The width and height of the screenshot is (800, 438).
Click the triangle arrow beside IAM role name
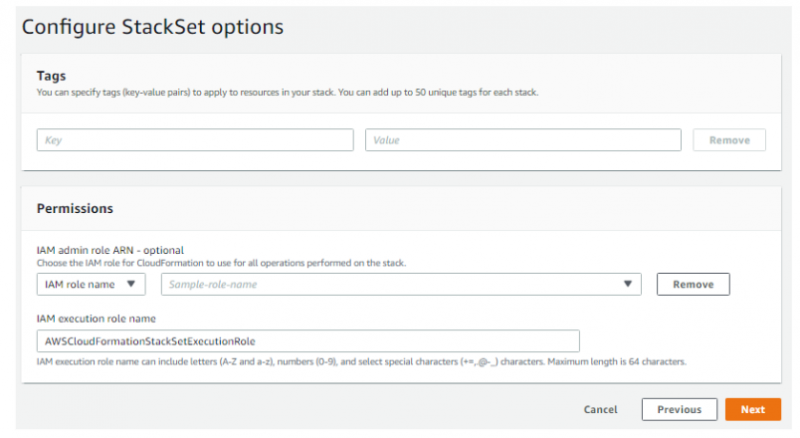131,285
